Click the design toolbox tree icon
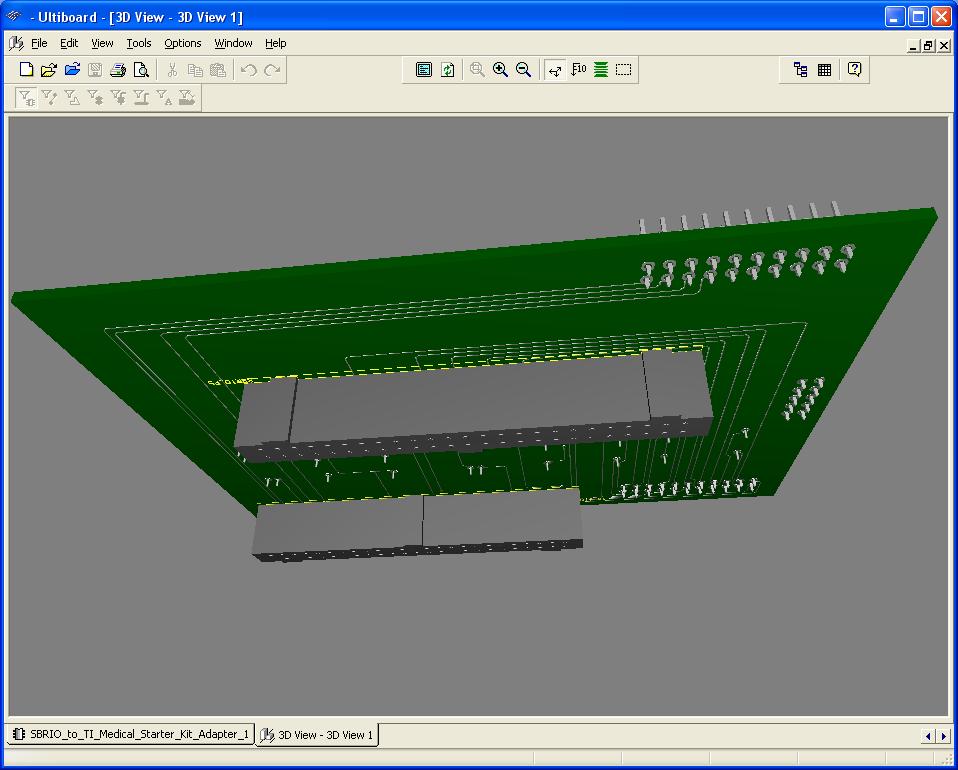 point(800,70)
